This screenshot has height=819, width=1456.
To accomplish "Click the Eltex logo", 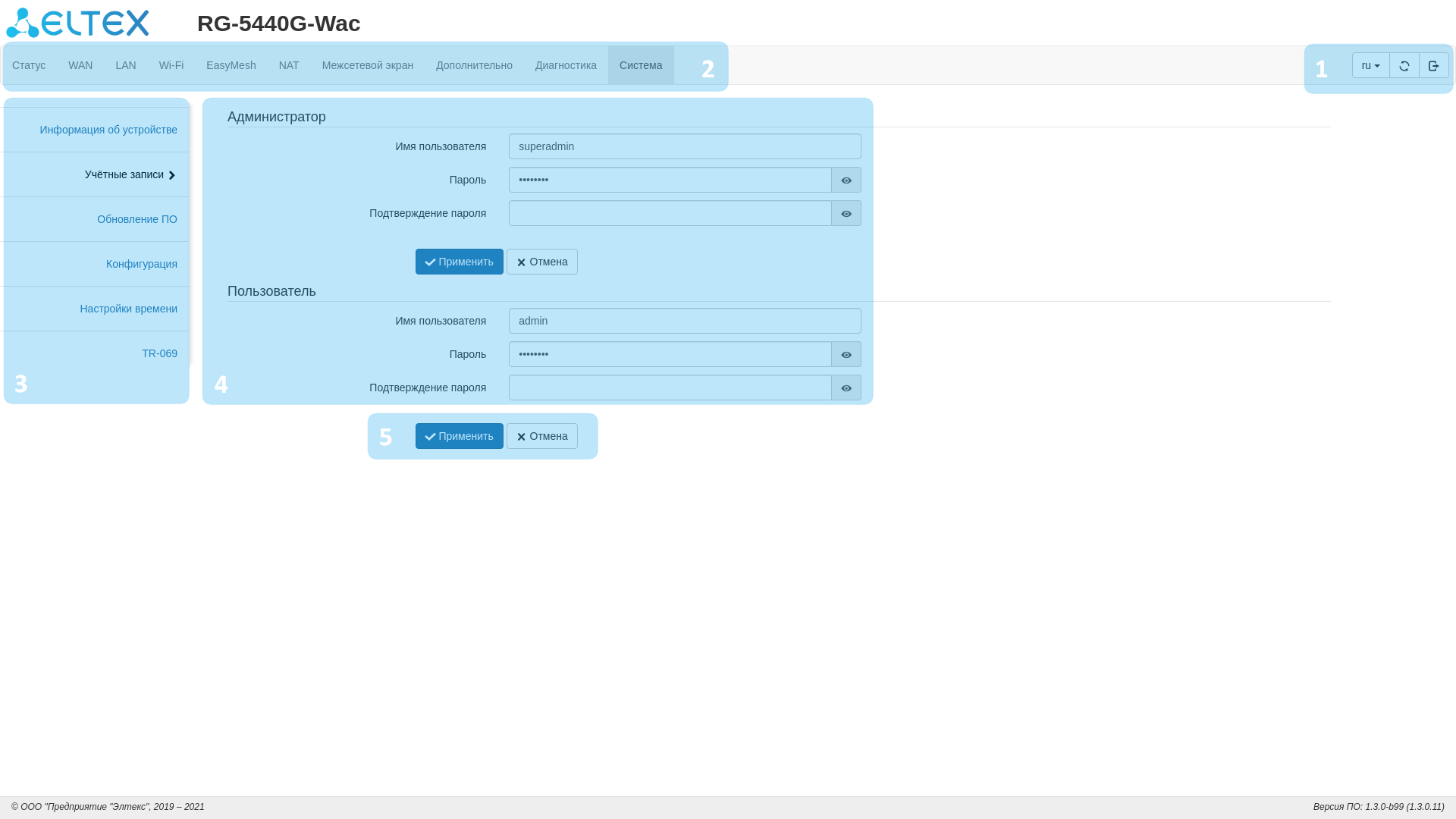I will (x=78, y=23).
